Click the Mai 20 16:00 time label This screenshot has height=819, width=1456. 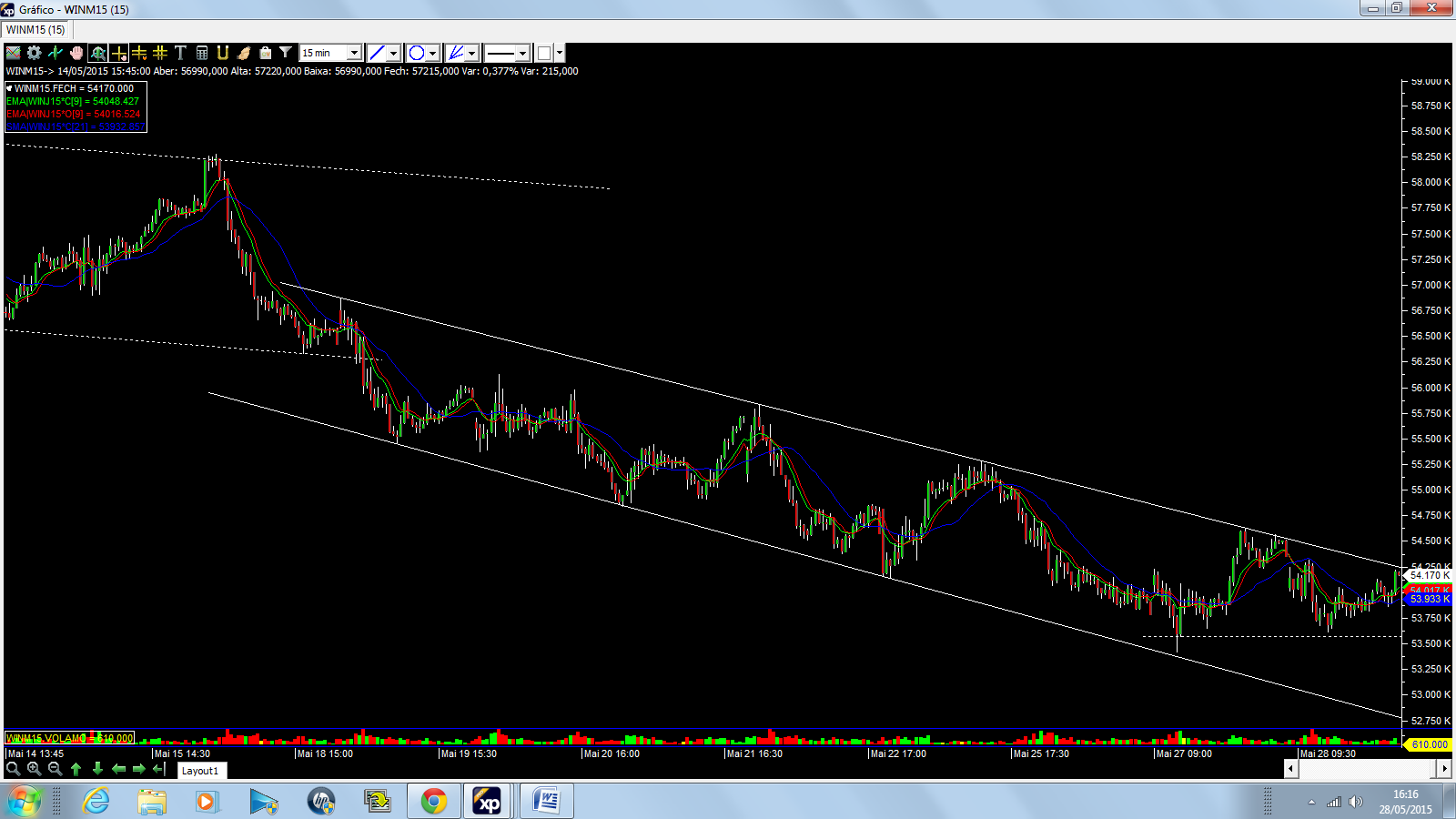[612, 753]
